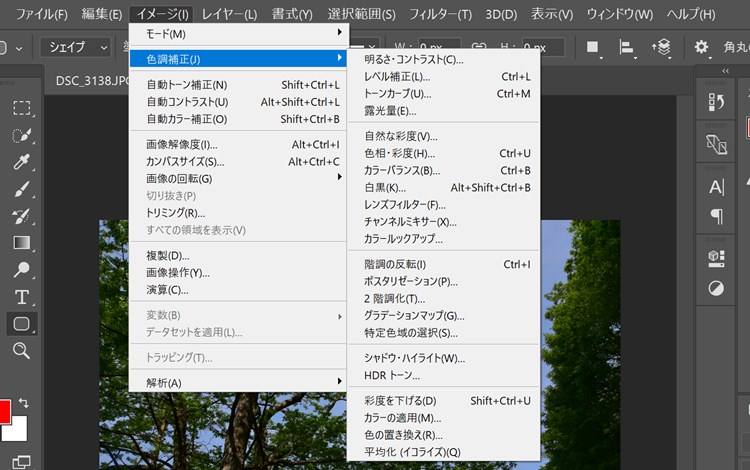Screen dimensions: 750x470
Task: Choose 彩度を下げる option
Action: pyautogui.click(x=445, y=401)
